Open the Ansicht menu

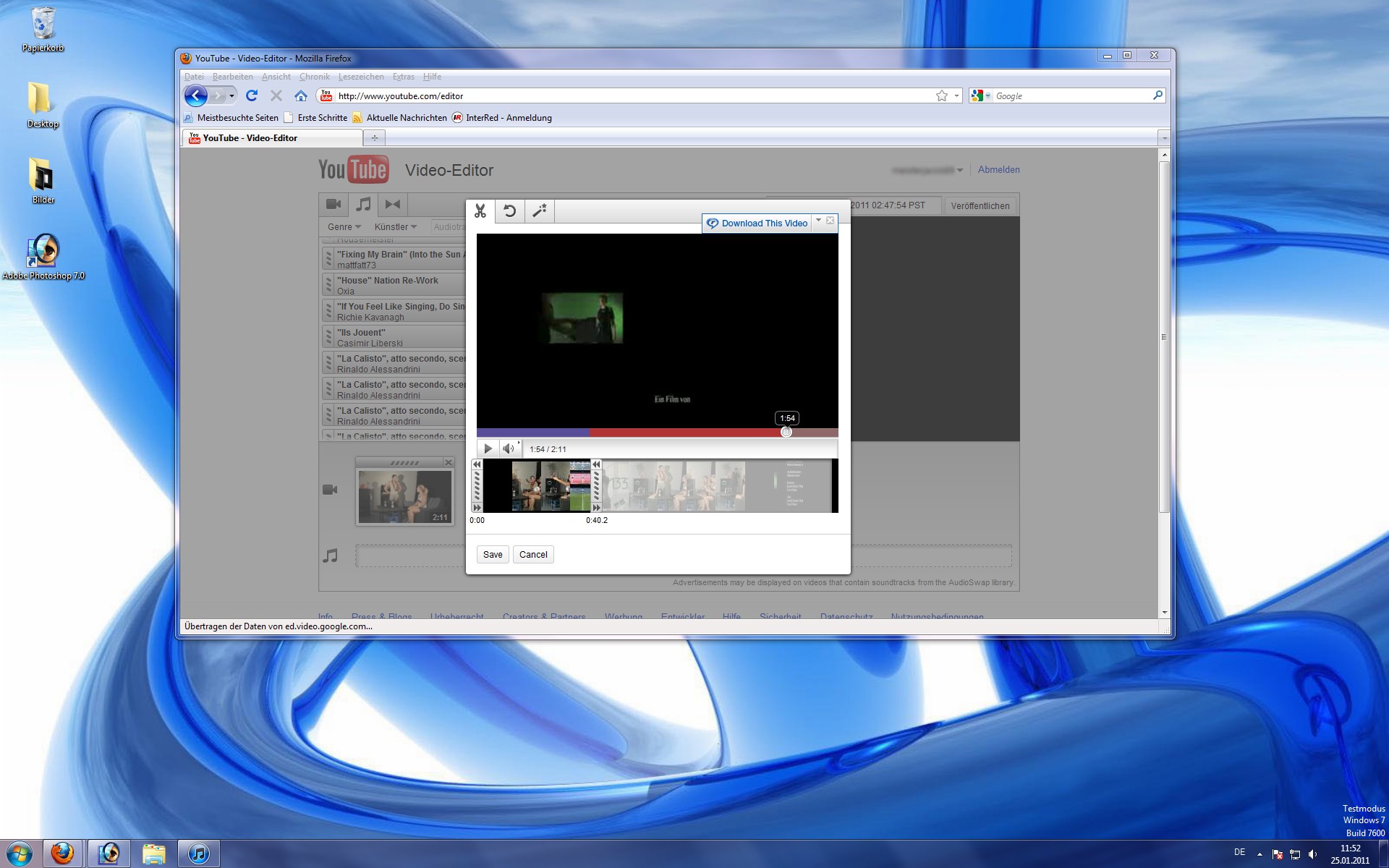click(276, 77)
